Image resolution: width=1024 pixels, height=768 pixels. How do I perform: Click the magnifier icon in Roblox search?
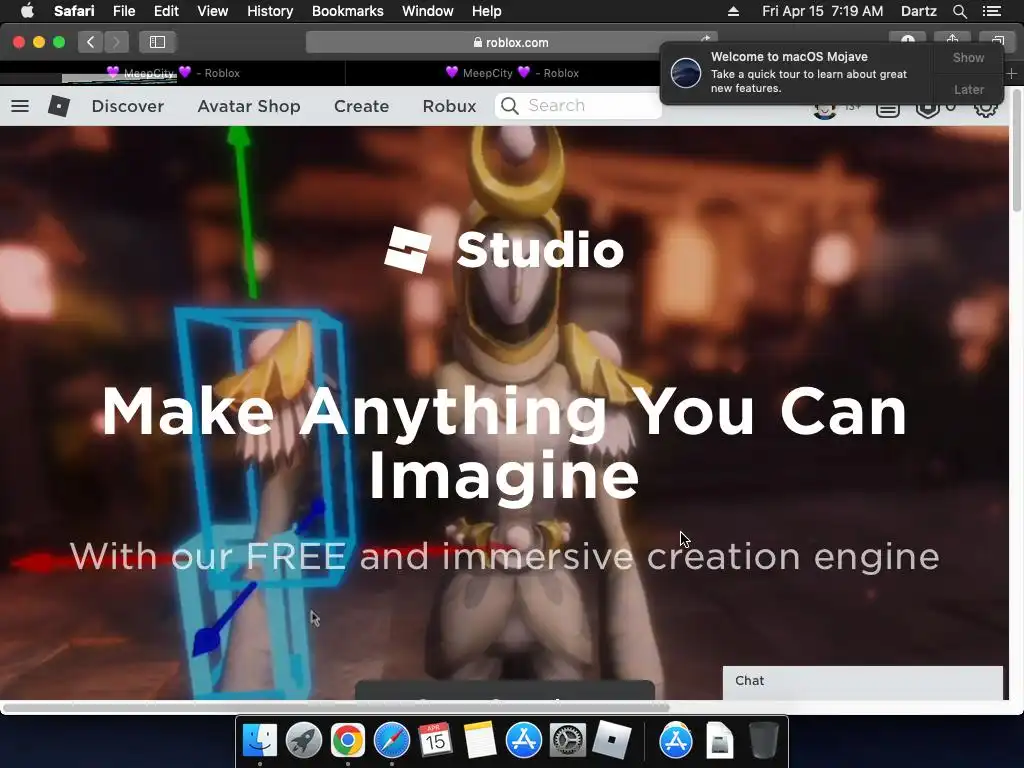point(510,106)
